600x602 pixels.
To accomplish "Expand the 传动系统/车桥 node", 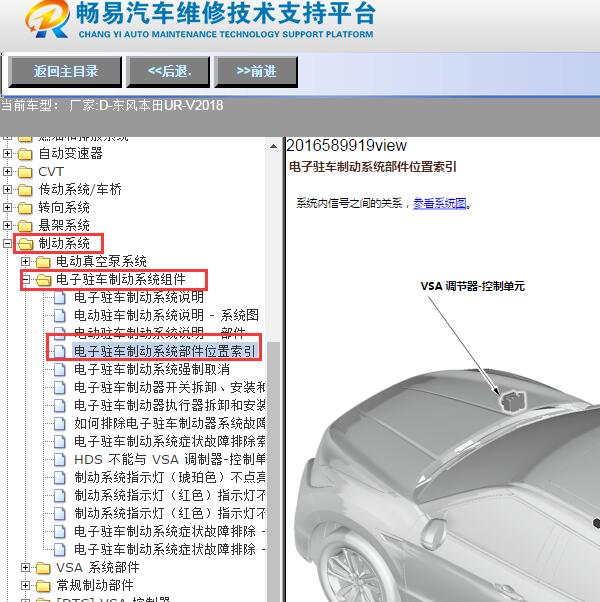I will [x=7, y=189].
